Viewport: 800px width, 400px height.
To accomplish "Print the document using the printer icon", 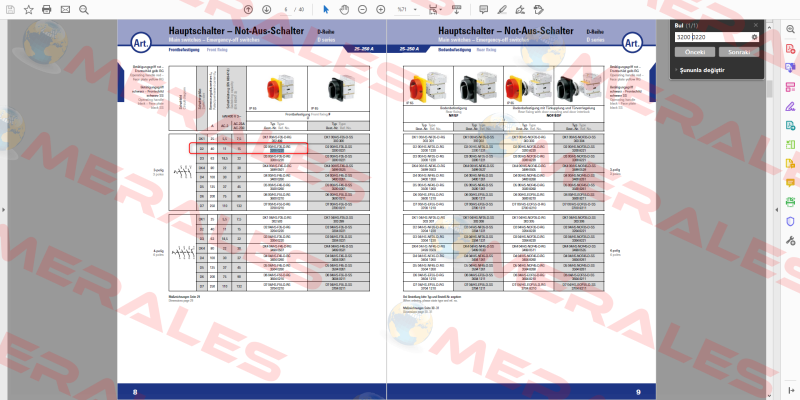I will 47,9.
